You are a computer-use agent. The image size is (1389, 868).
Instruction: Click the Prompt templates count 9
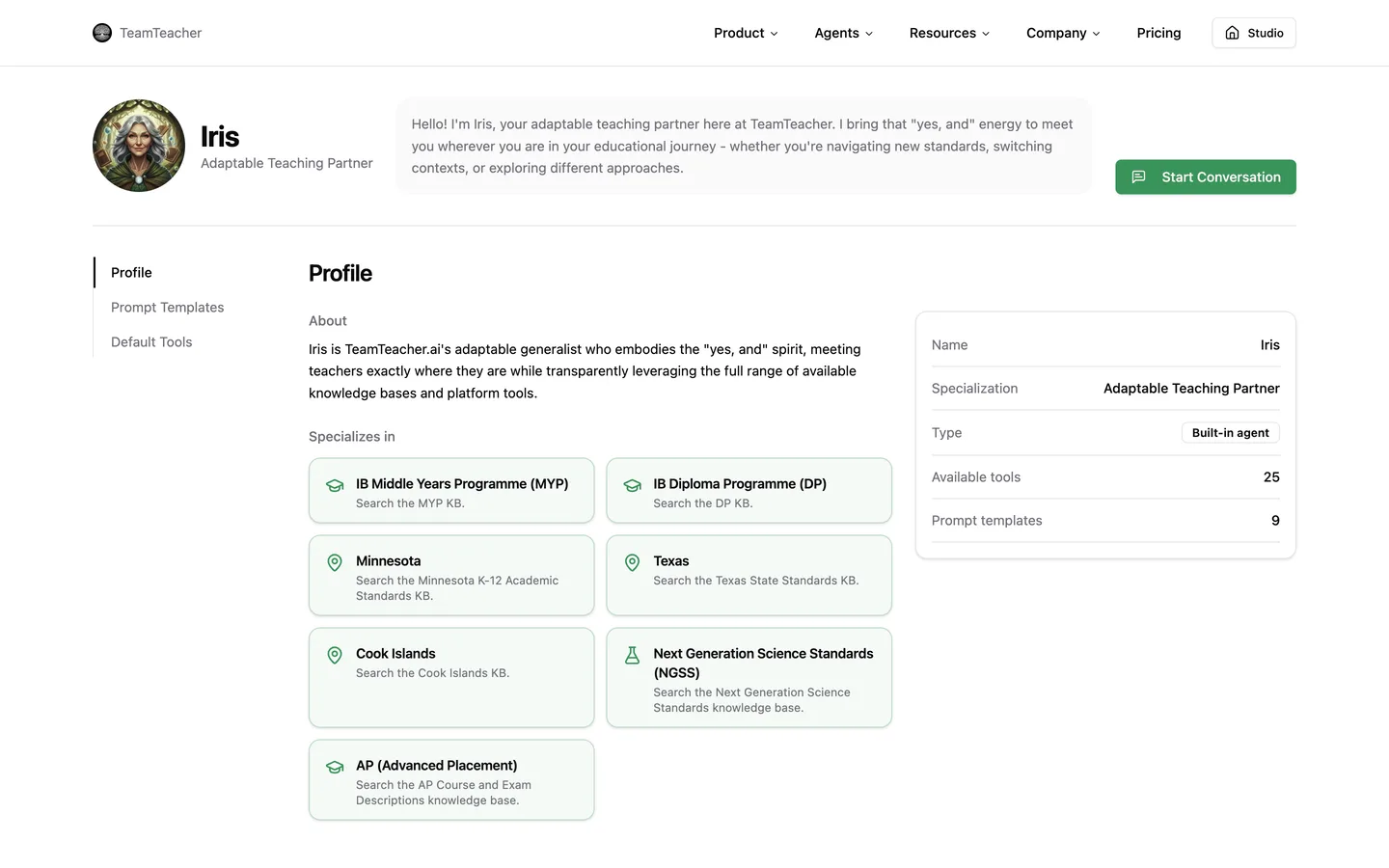pyautogui.click(x=1275, y=521)
